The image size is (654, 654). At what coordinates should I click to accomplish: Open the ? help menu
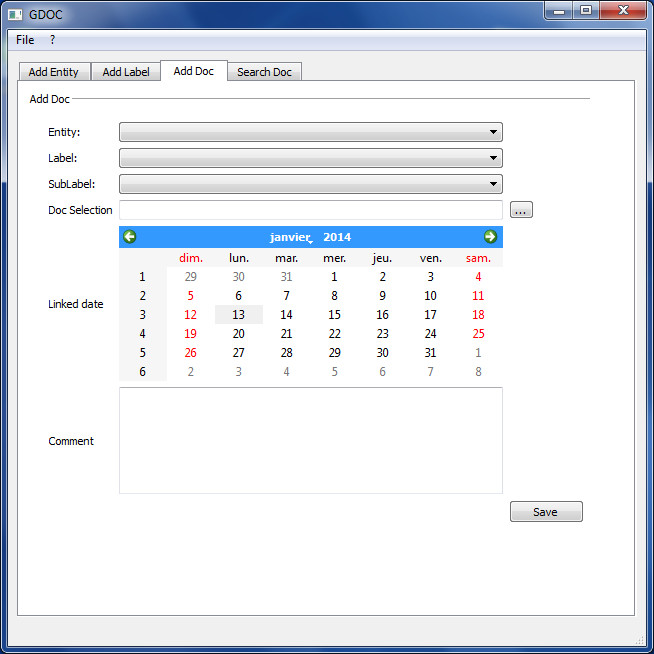(53, 40)
